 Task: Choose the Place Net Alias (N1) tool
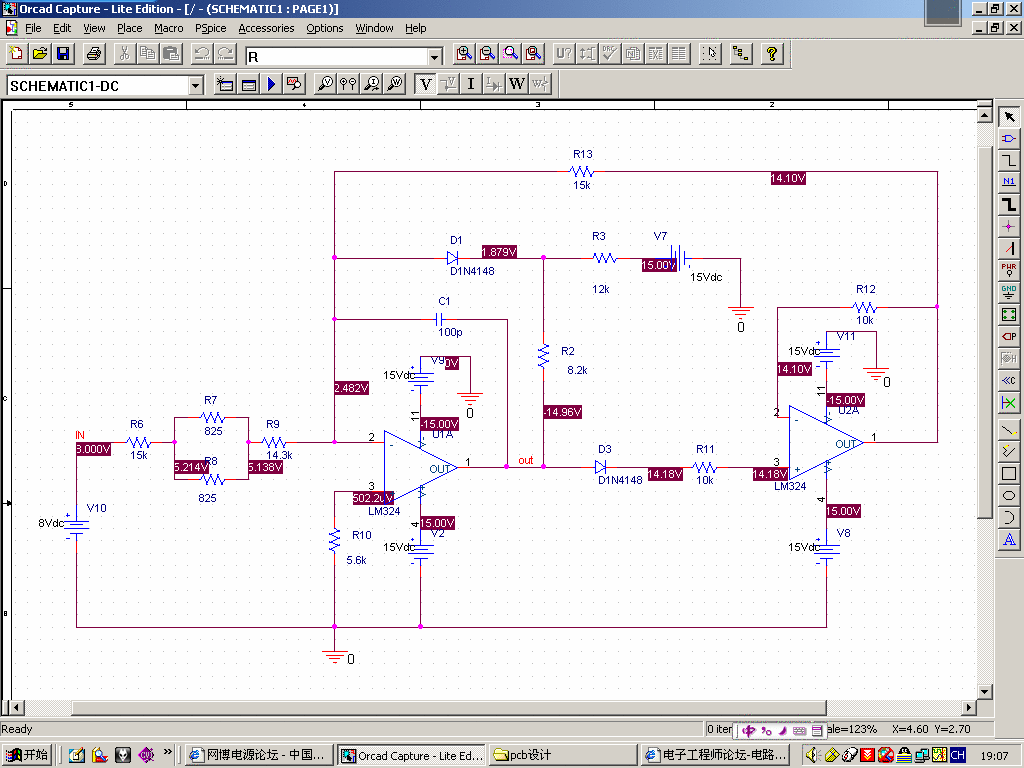1009,182
